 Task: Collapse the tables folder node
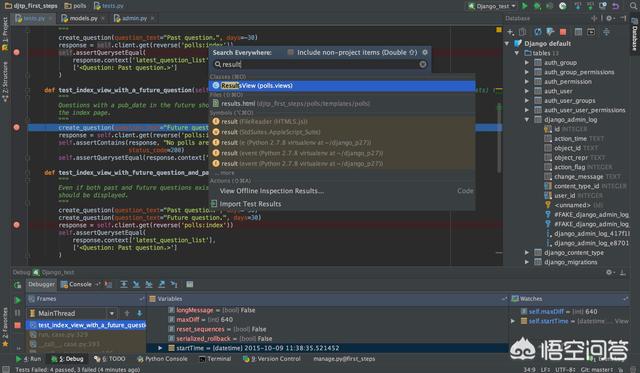click(x=517, y=53)
